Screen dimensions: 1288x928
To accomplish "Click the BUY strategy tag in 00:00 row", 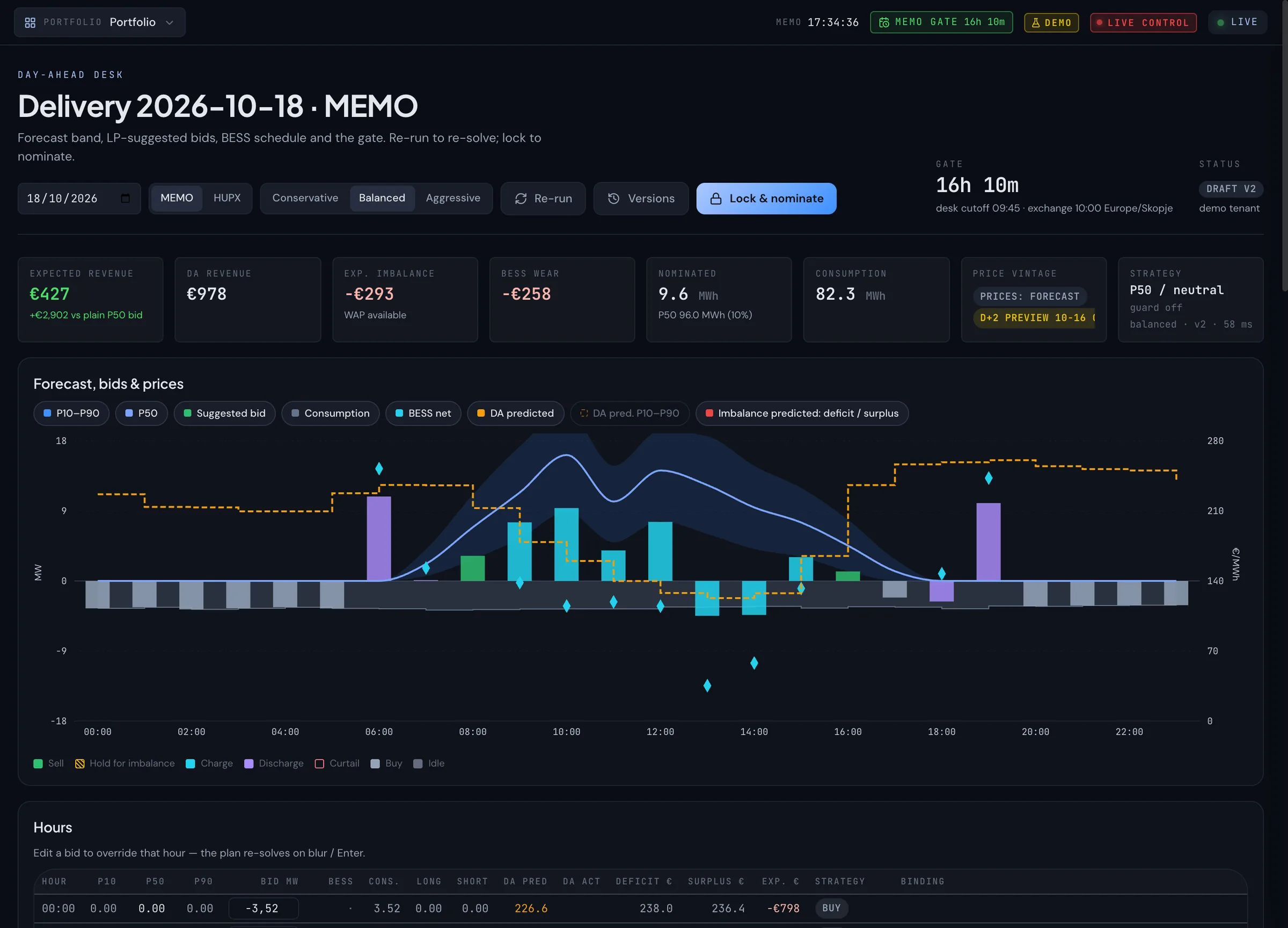I will click(831, 908).
